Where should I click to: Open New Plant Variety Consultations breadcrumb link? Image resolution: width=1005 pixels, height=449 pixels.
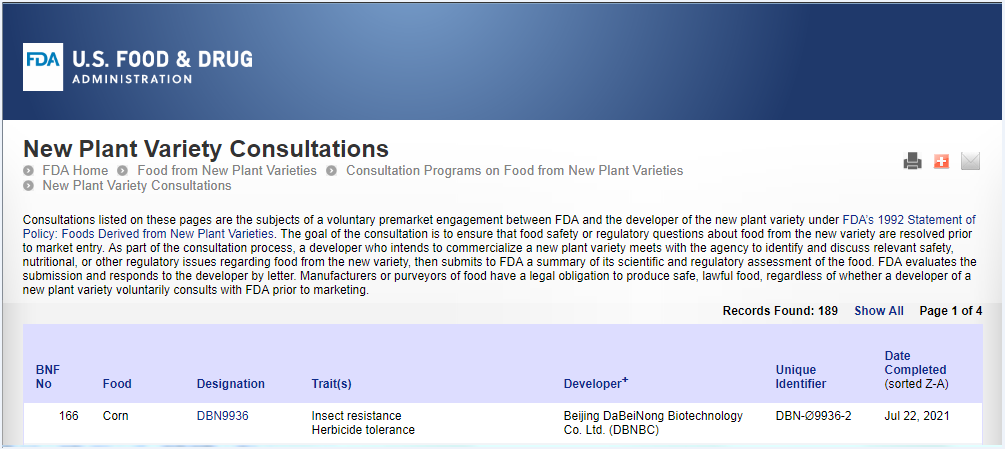pyautogui.click(x=137, y=186)
